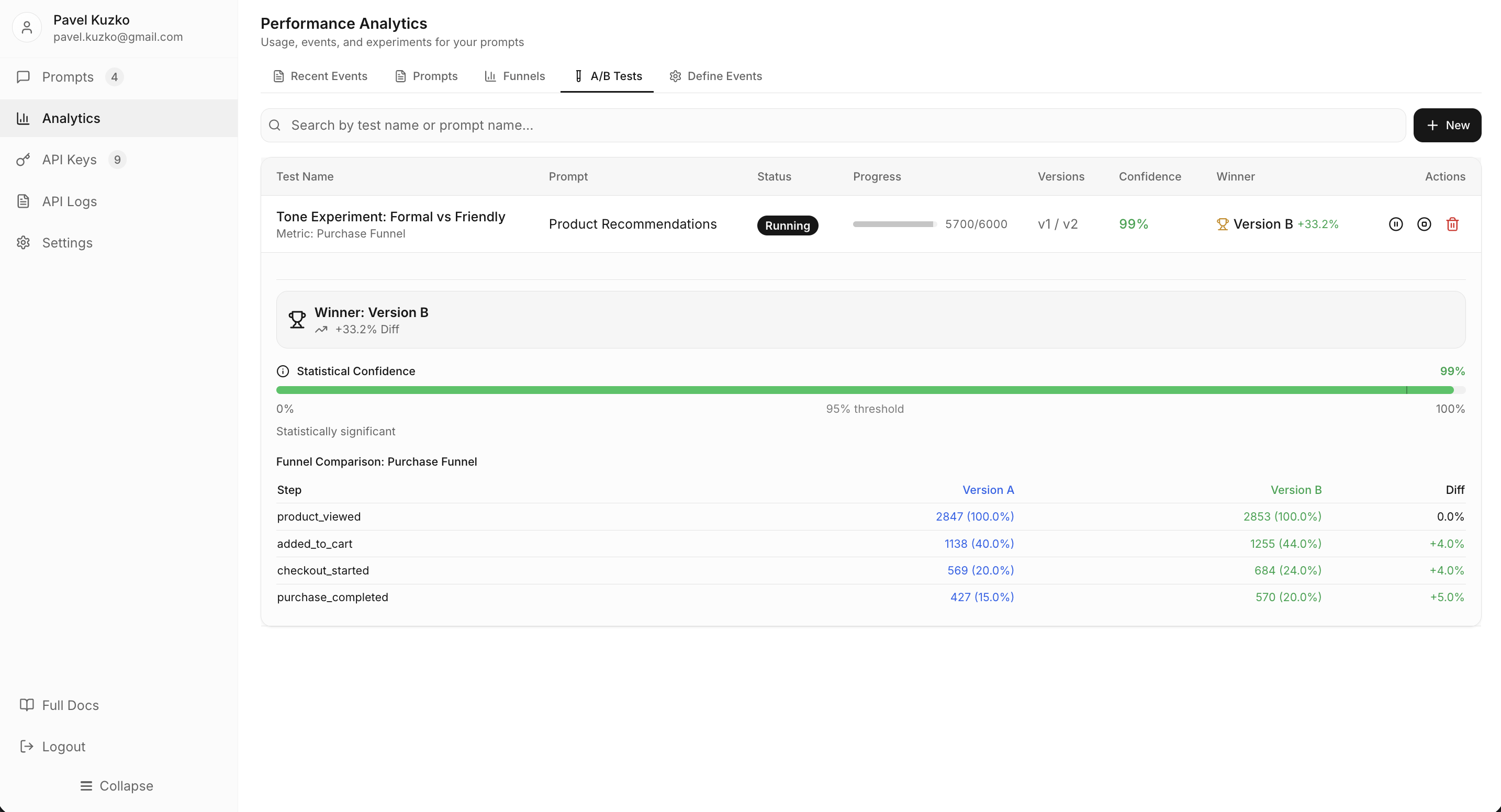Click the user avatar icon for Pavel Kuzko
Screen dimensions: 1501x812
pos(27,27)
